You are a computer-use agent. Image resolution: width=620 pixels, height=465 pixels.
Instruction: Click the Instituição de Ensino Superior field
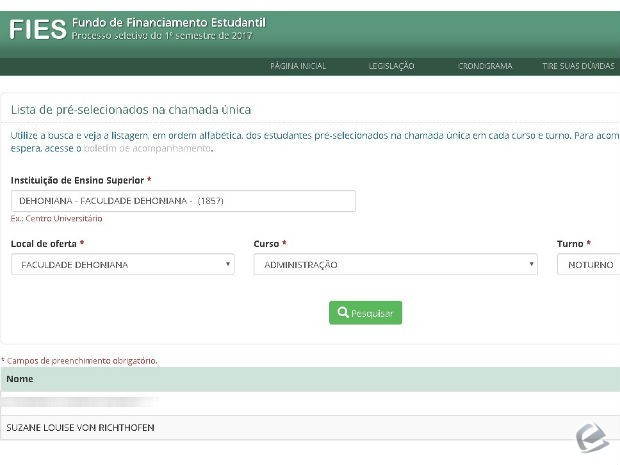tap(183, 201)
